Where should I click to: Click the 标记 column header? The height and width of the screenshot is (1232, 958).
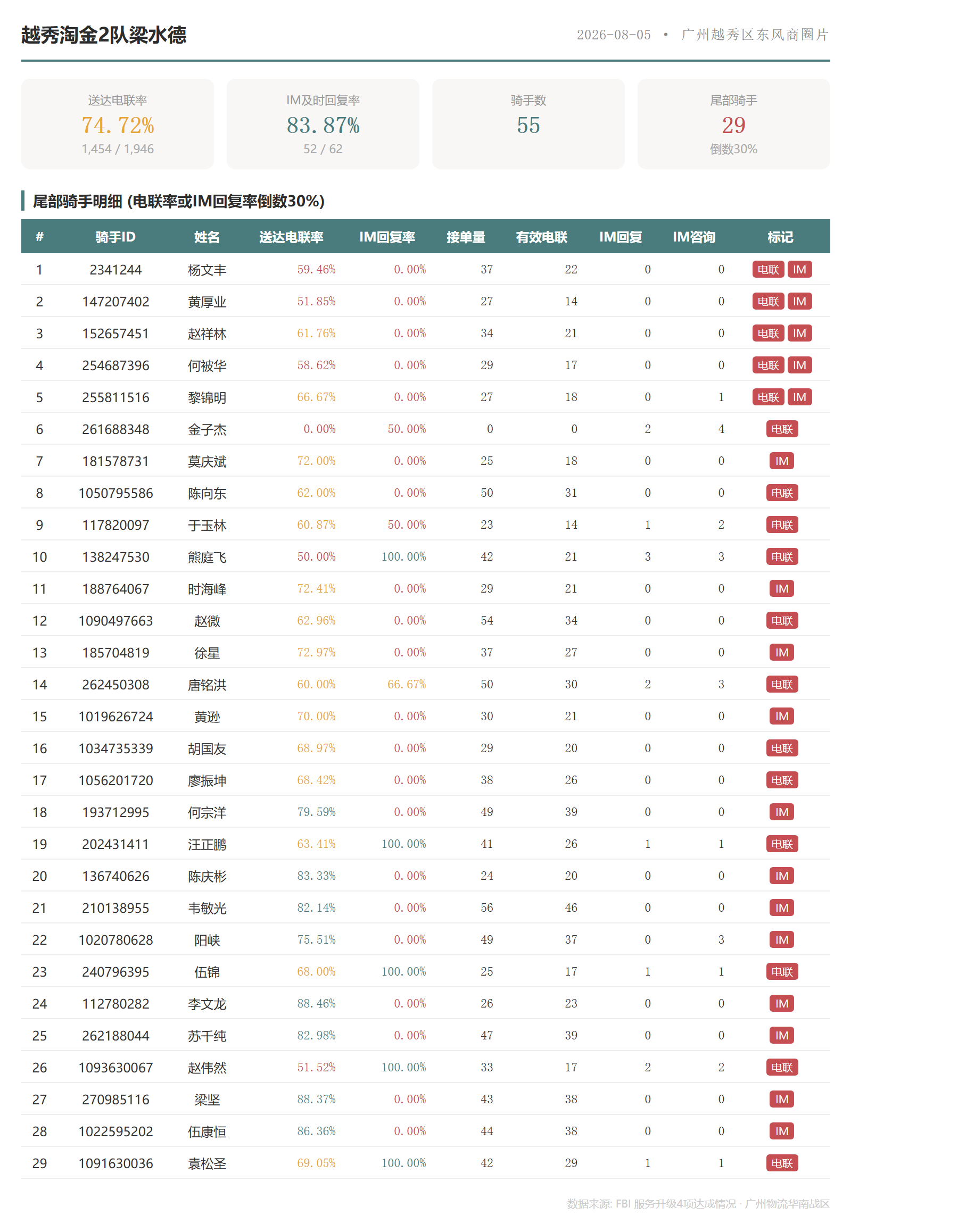(780, 237)
